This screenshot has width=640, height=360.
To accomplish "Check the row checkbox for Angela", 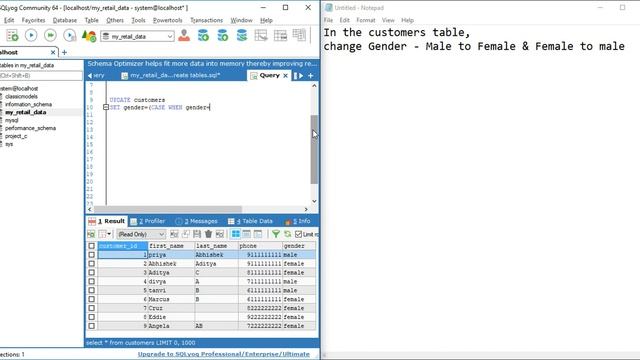I will pyautogui.click(x=91, y=326).
